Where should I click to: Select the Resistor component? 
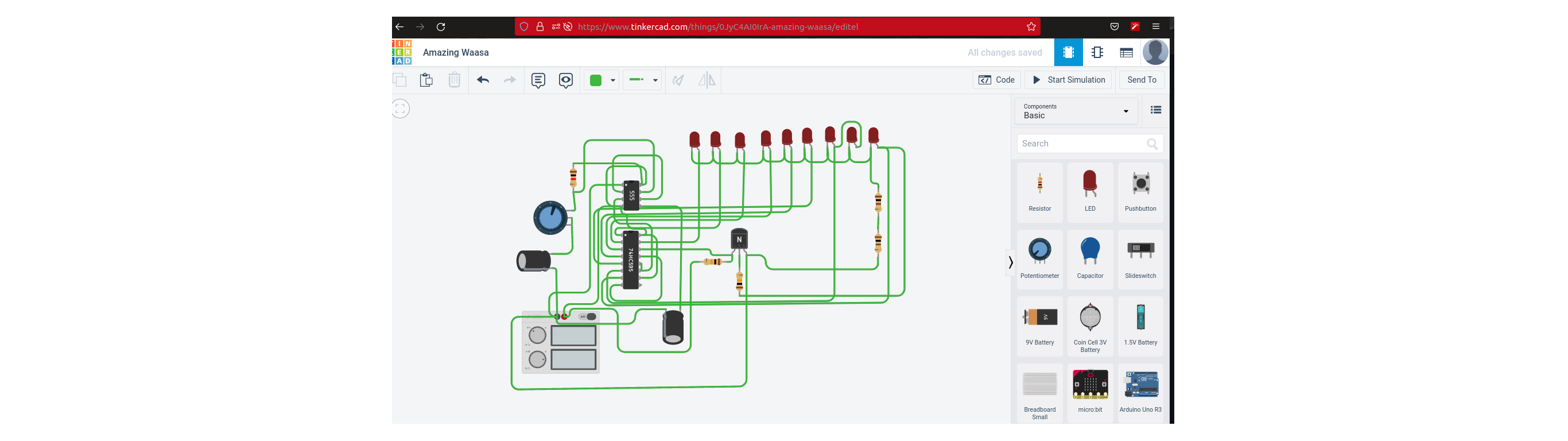1039,192
